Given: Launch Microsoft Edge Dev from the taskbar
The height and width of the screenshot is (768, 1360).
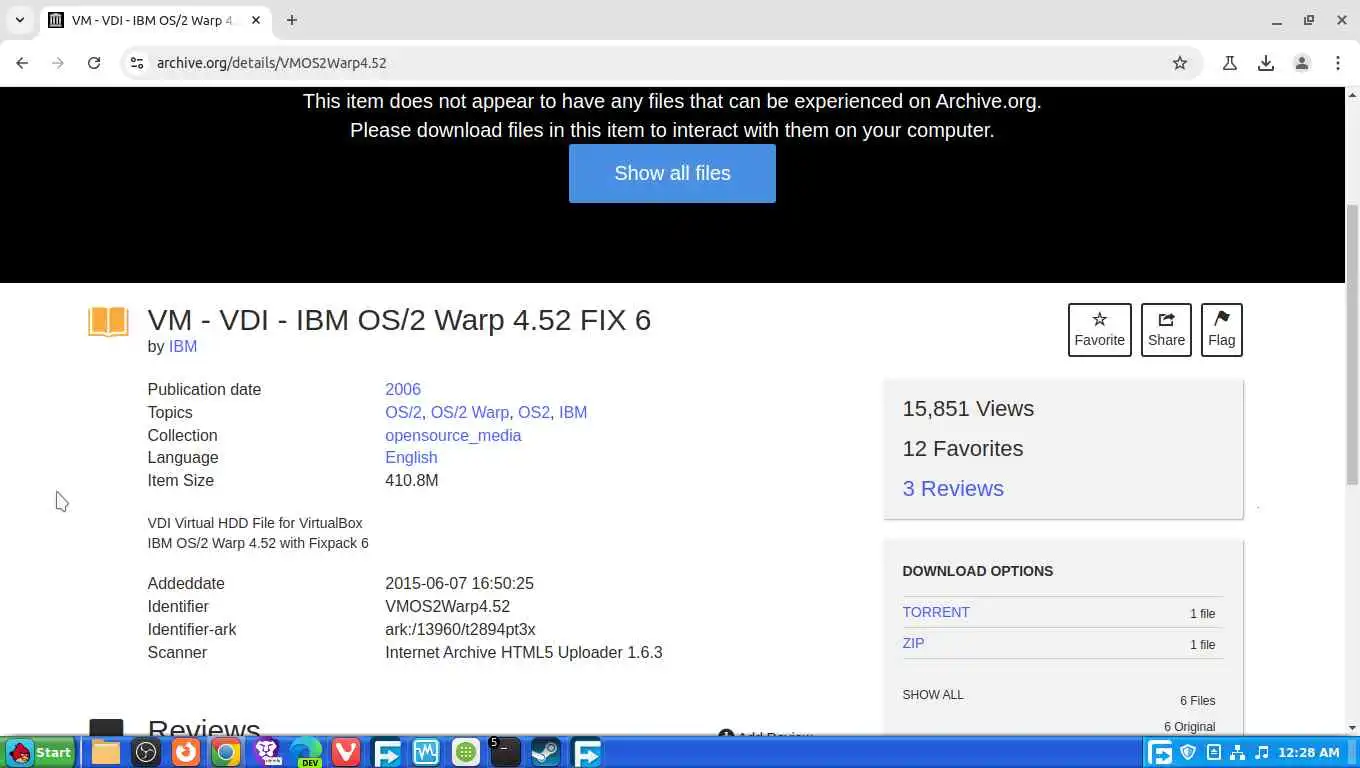Looking at the screenshot, I should 306,752.
